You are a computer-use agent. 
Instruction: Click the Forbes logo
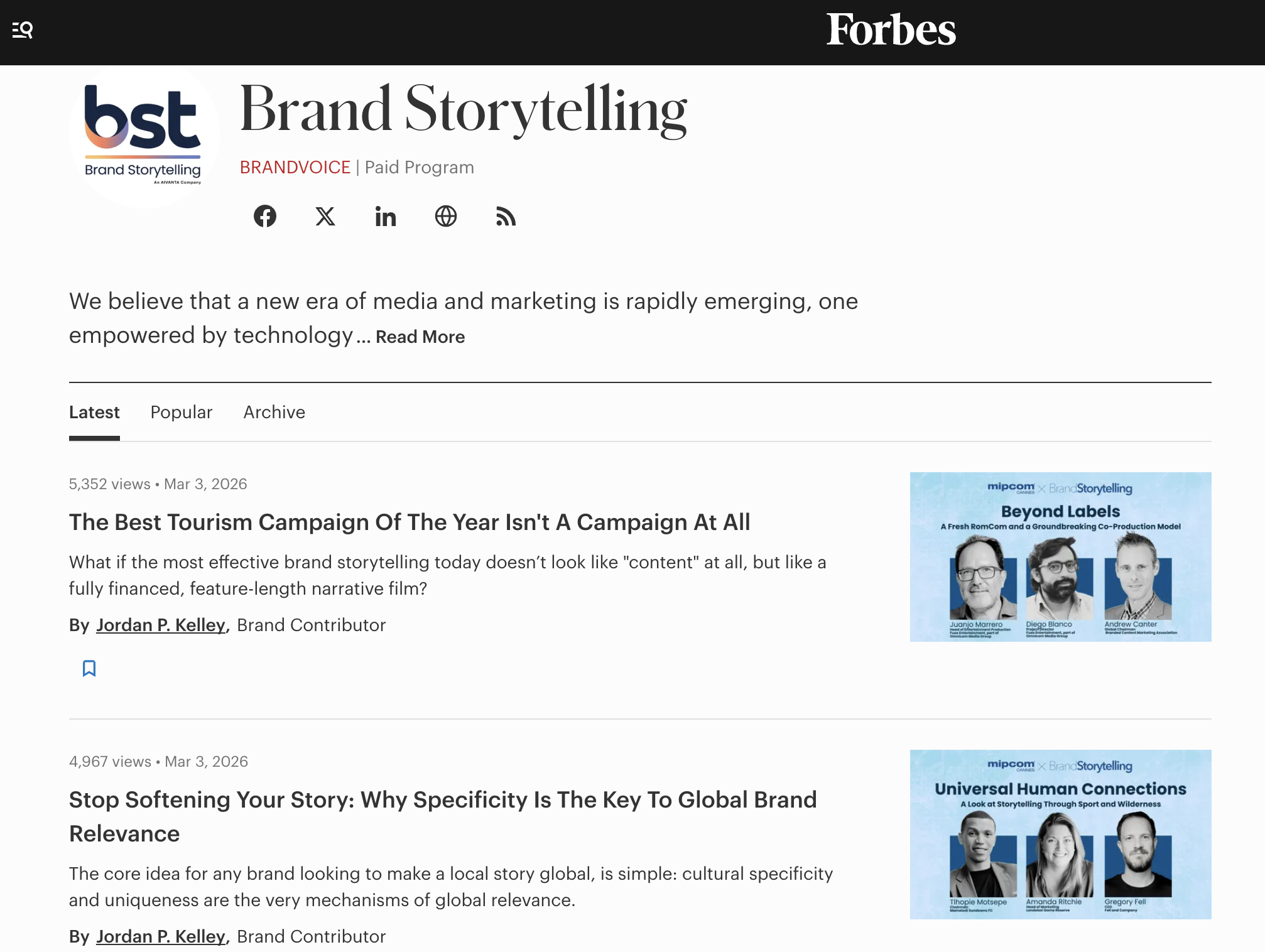[x=891, y=30]
